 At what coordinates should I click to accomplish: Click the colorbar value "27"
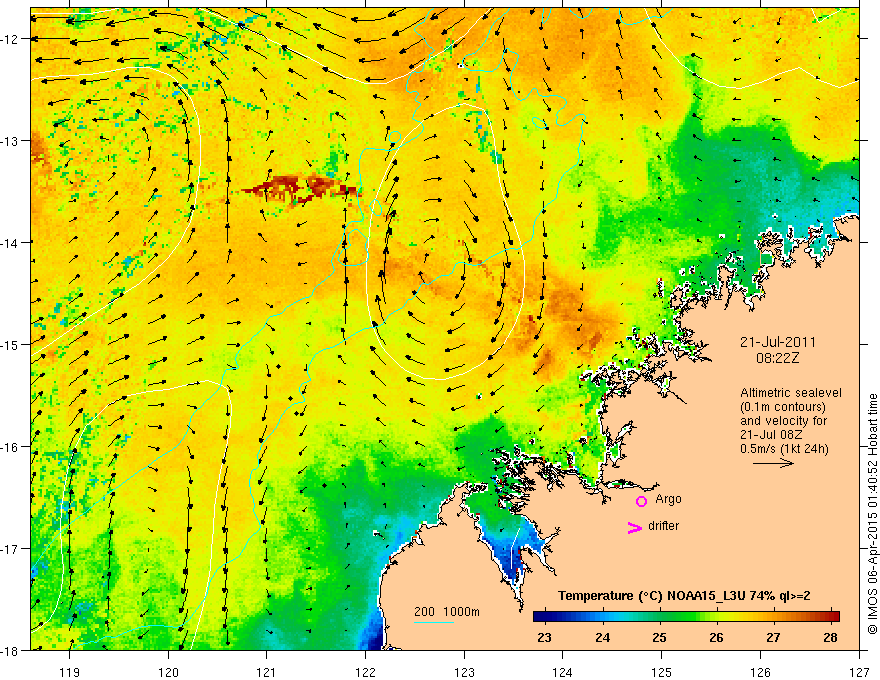pyautogui.click(x=773, y=638)
